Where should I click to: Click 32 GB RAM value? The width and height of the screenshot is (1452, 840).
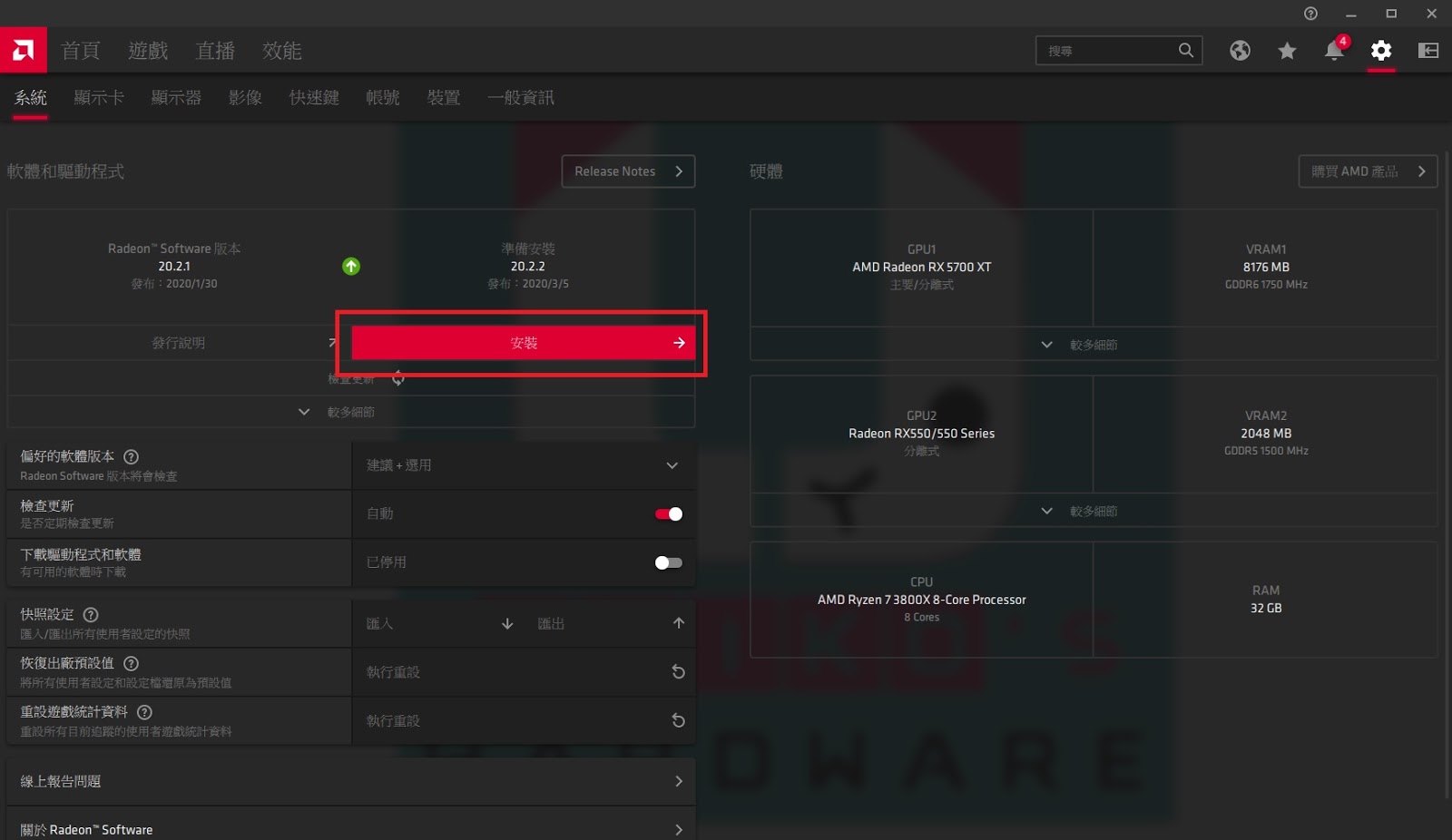[x=1266, y=609]
